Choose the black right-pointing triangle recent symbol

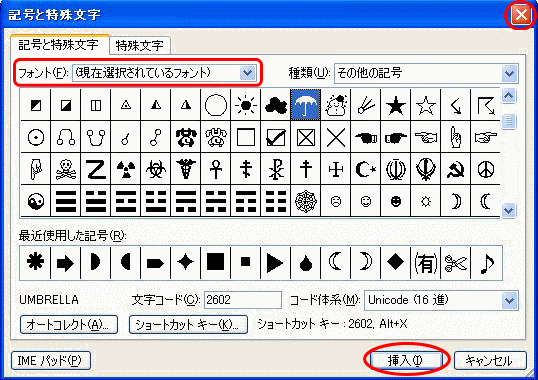click(276, 263)
